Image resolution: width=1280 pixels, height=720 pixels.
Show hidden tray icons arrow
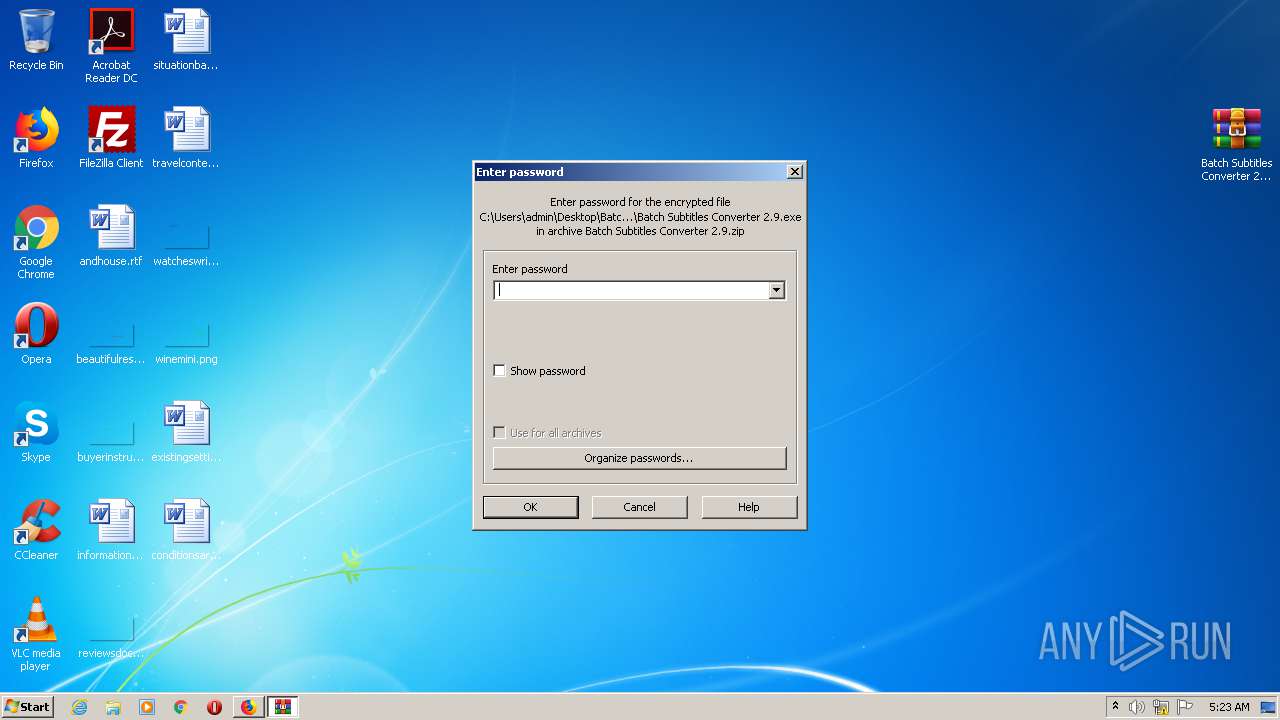(x=1115, y=707)
